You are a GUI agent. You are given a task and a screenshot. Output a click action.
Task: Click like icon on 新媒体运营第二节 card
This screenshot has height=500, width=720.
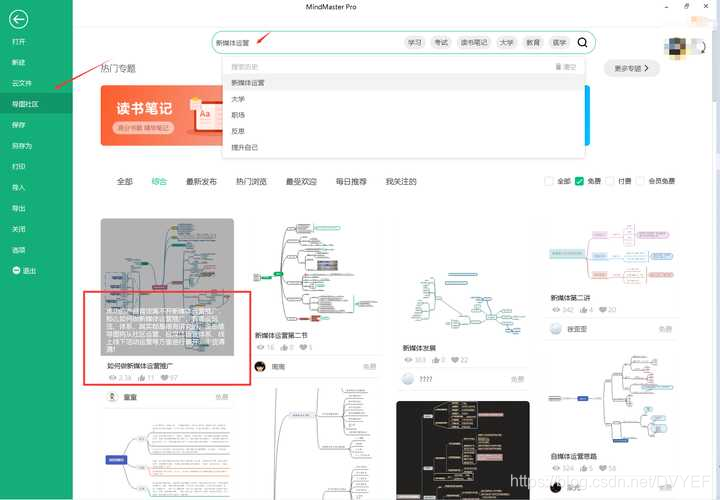pos(284,348)
